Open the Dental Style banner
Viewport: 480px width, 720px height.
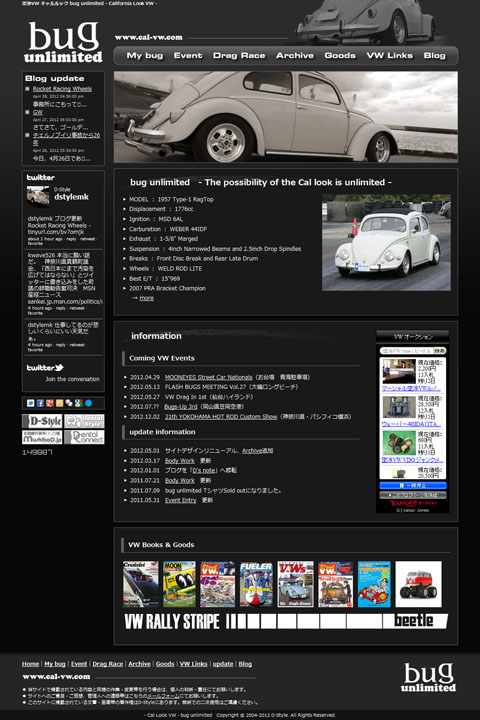click(84, 421)
